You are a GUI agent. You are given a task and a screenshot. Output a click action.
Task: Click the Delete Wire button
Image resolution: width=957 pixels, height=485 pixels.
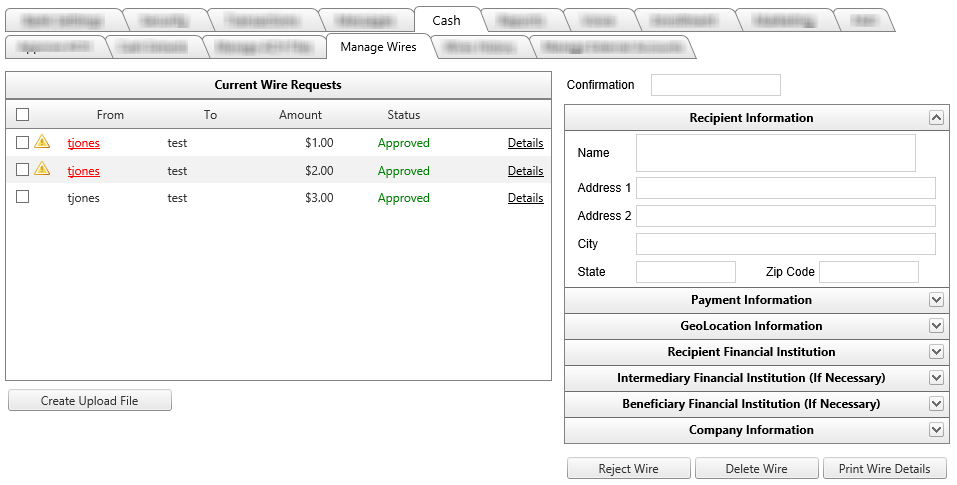pos(755,469)
